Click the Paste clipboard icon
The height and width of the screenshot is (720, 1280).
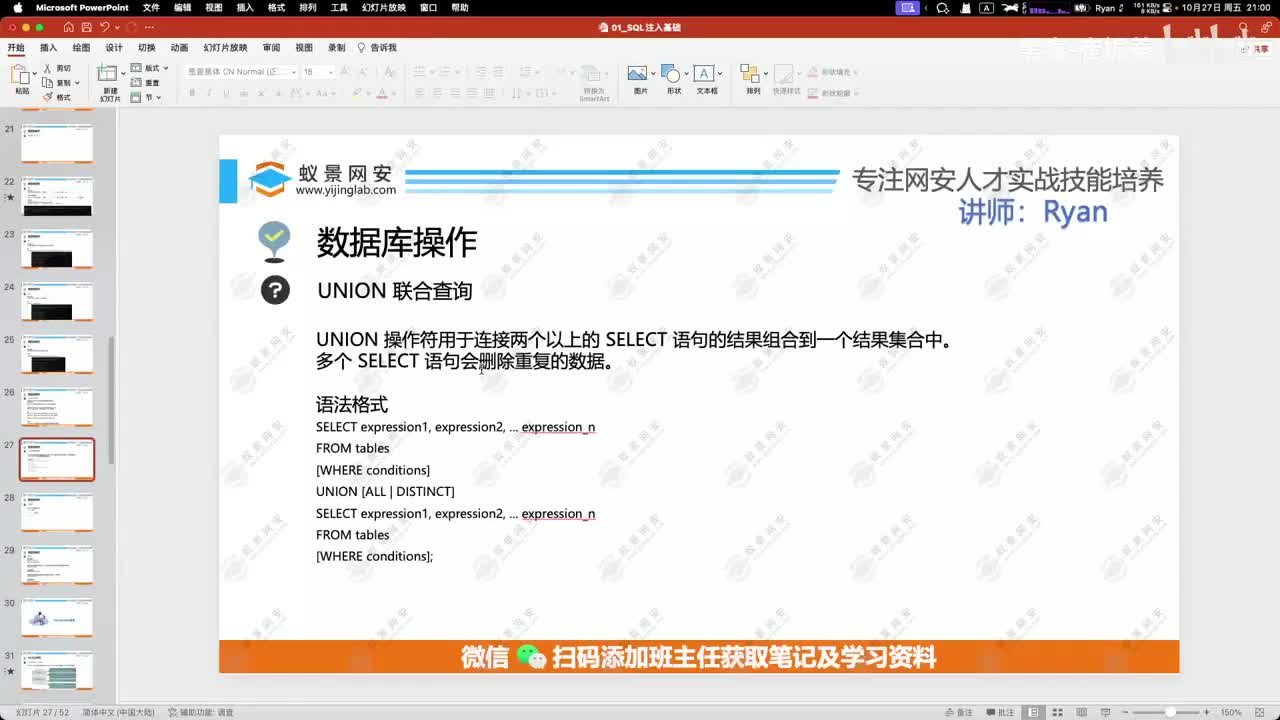pos(20,74)
